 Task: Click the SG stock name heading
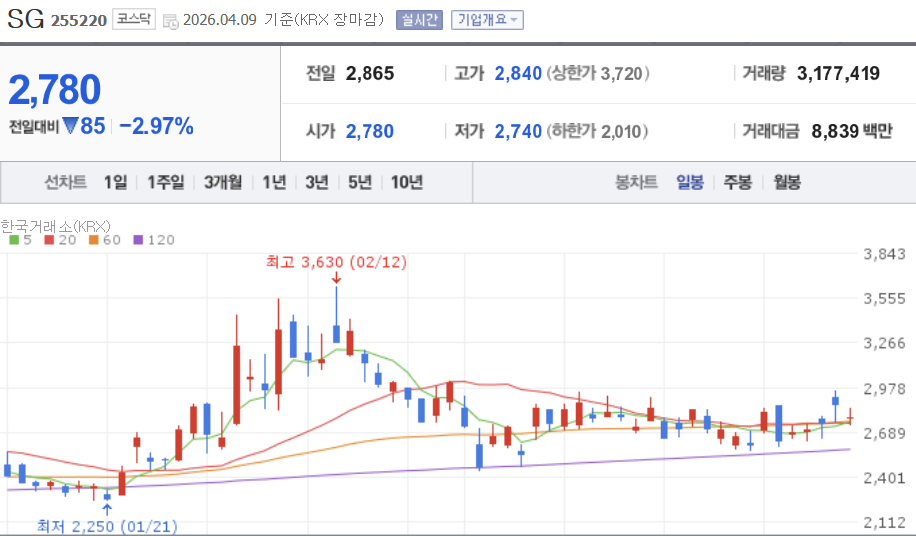[26, 19]
